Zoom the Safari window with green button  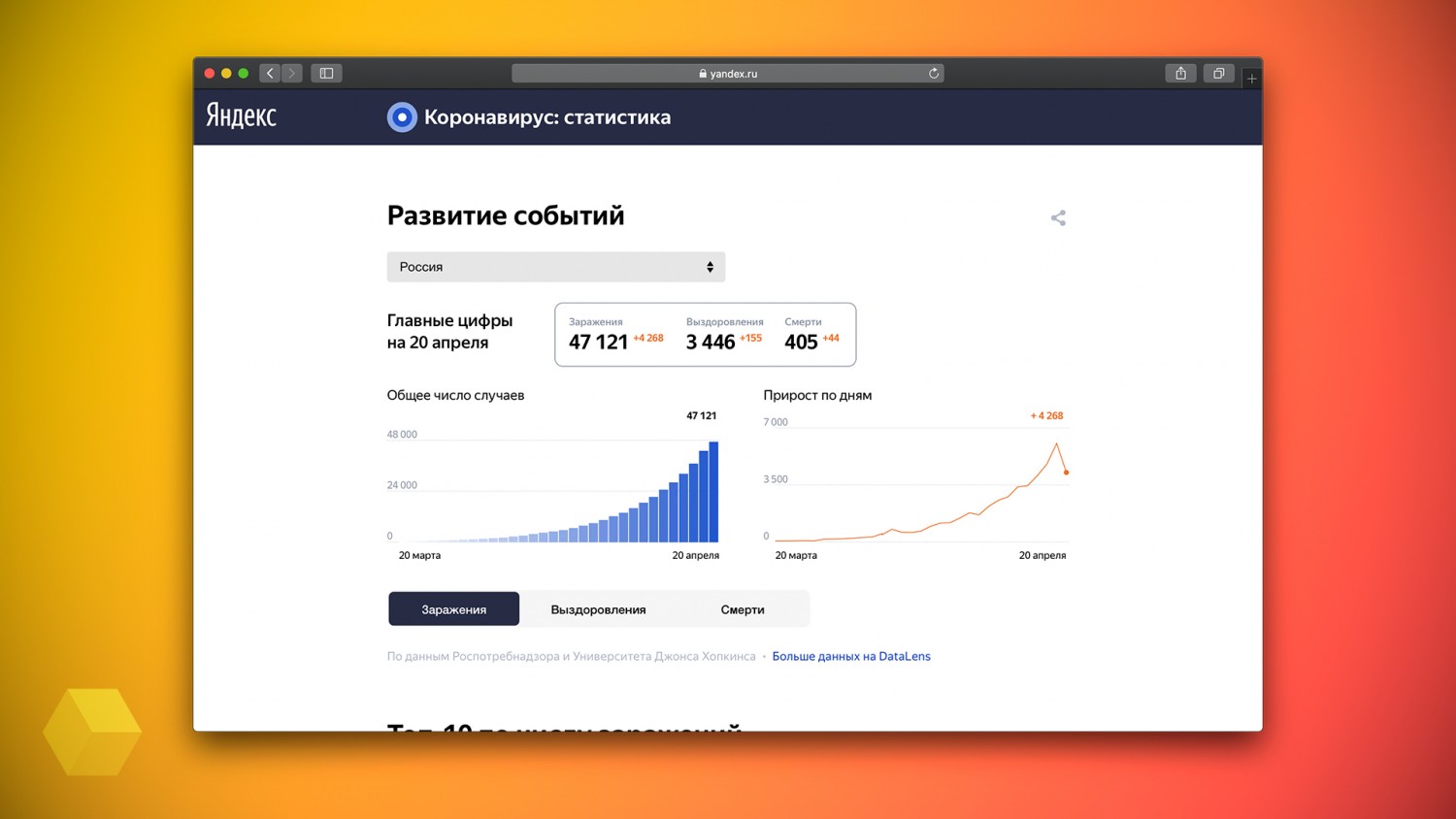click(244, 73)
